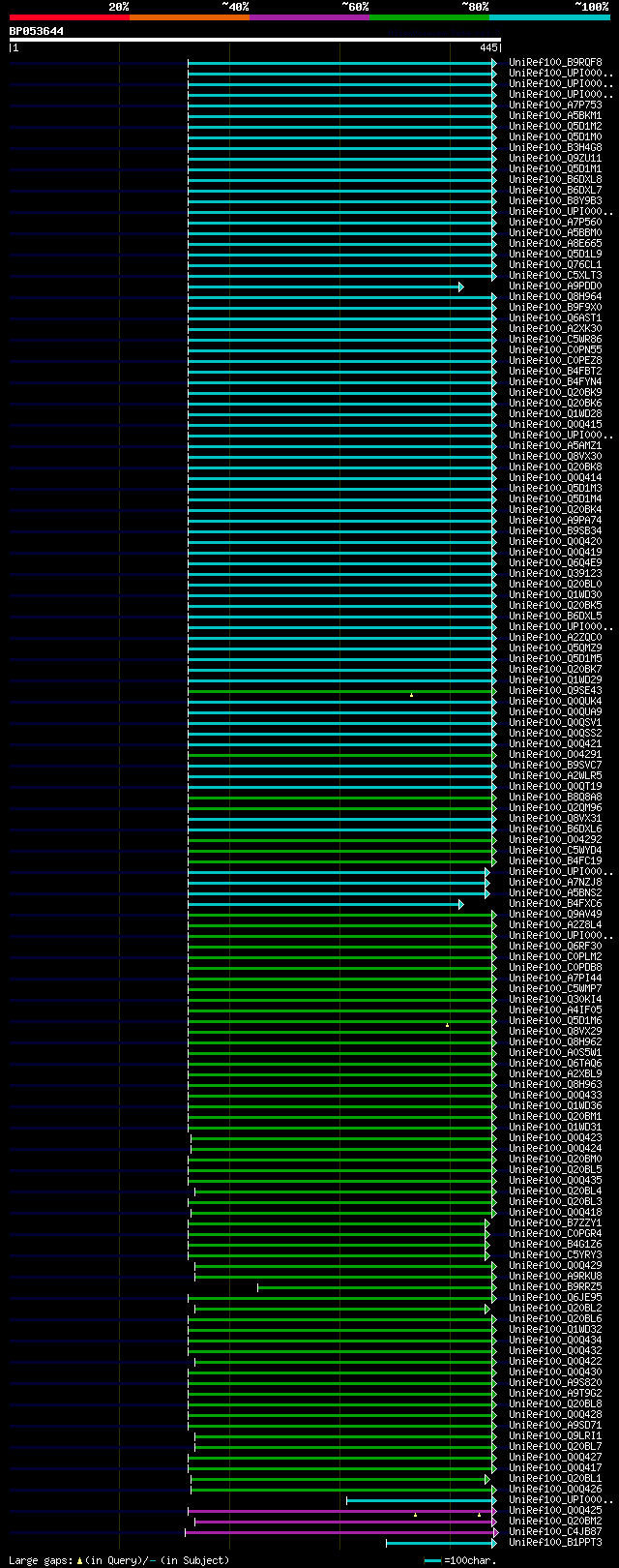Select UniRef100_Q6Q4E9 label
The width and height of the screenshot is (619, 1568).
(555, 562)
